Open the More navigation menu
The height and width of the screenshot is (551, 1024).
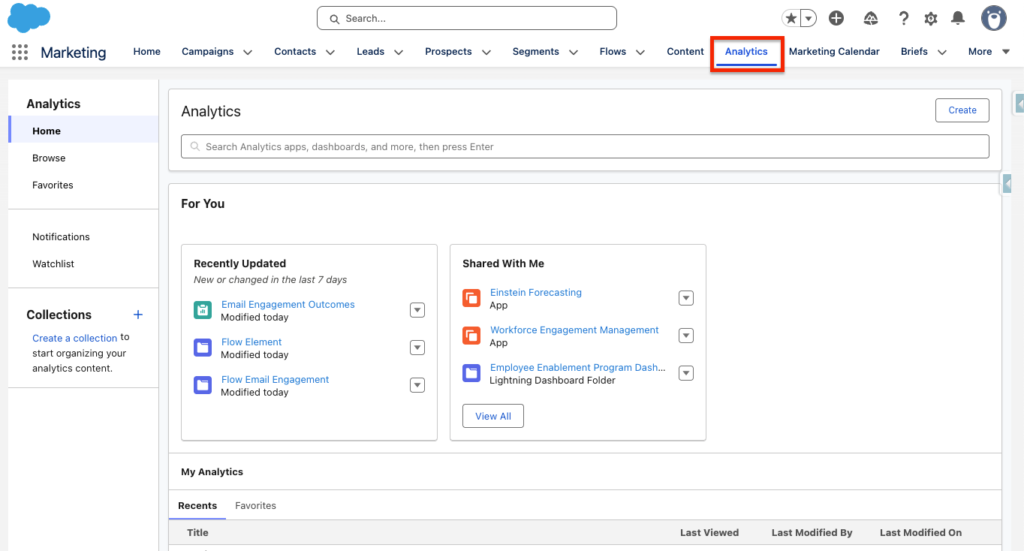point(988,52)
